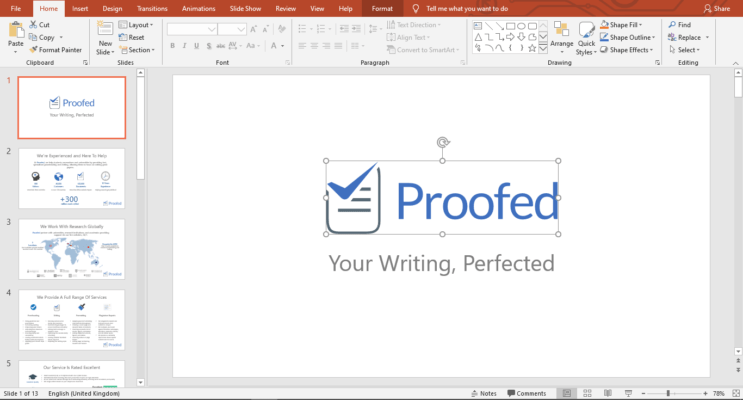The width and height of the screenshot is (743, 400).
Task: Click the Cut scissors button
Action: click(39, 25)
